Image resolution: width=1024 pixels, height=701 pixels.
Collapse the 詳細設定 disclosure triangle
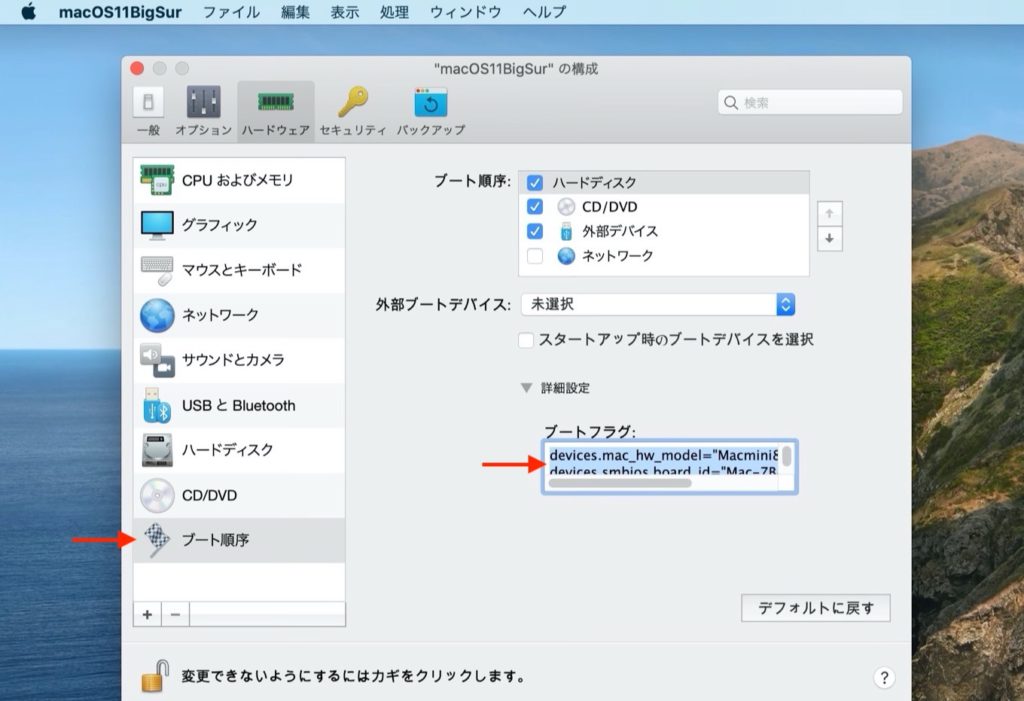(526, 388)
